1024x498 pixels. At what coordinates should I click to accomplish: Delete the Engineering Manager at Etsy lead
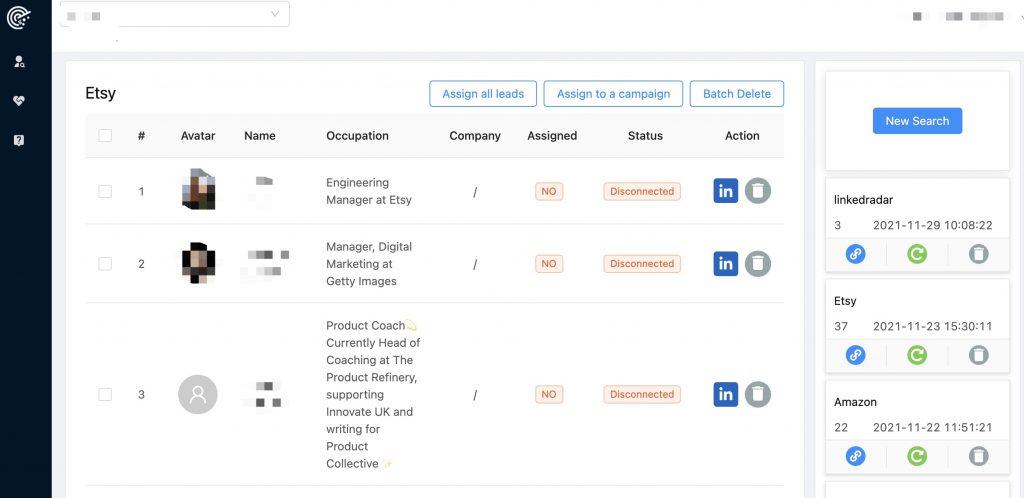coord(758,191)
